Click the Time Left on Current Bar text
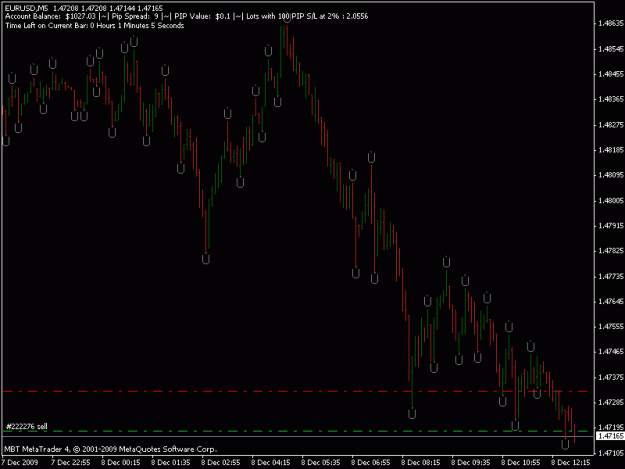This screenshot has width=625, height=469. pos(94,26)
